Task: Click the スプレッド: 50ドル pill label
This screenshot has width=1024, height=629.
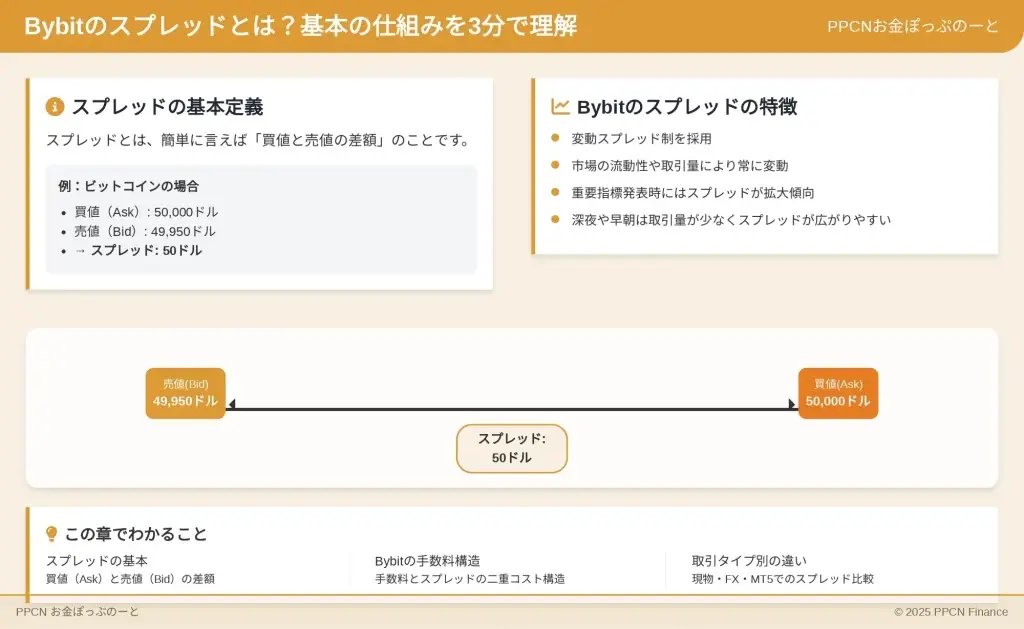Action: (x=511, y=448)
